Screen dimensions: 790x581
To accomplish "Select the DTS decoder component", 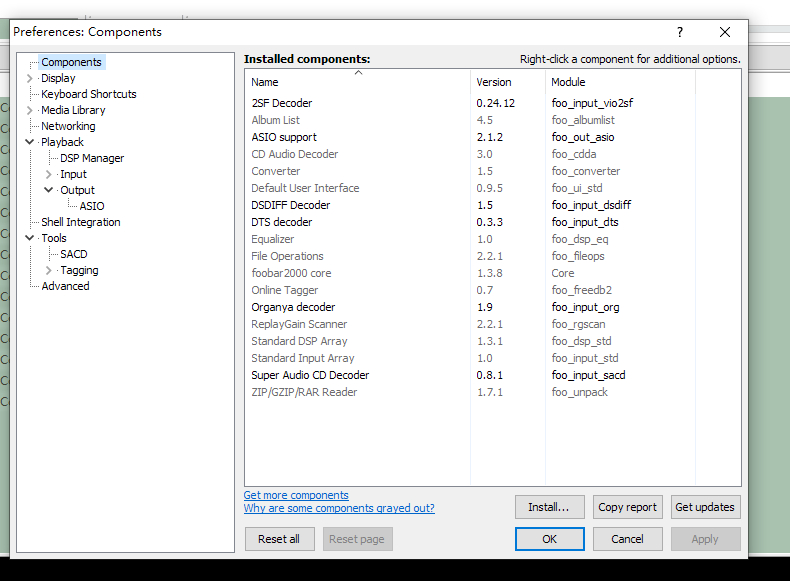I will (x=493, y=222).
